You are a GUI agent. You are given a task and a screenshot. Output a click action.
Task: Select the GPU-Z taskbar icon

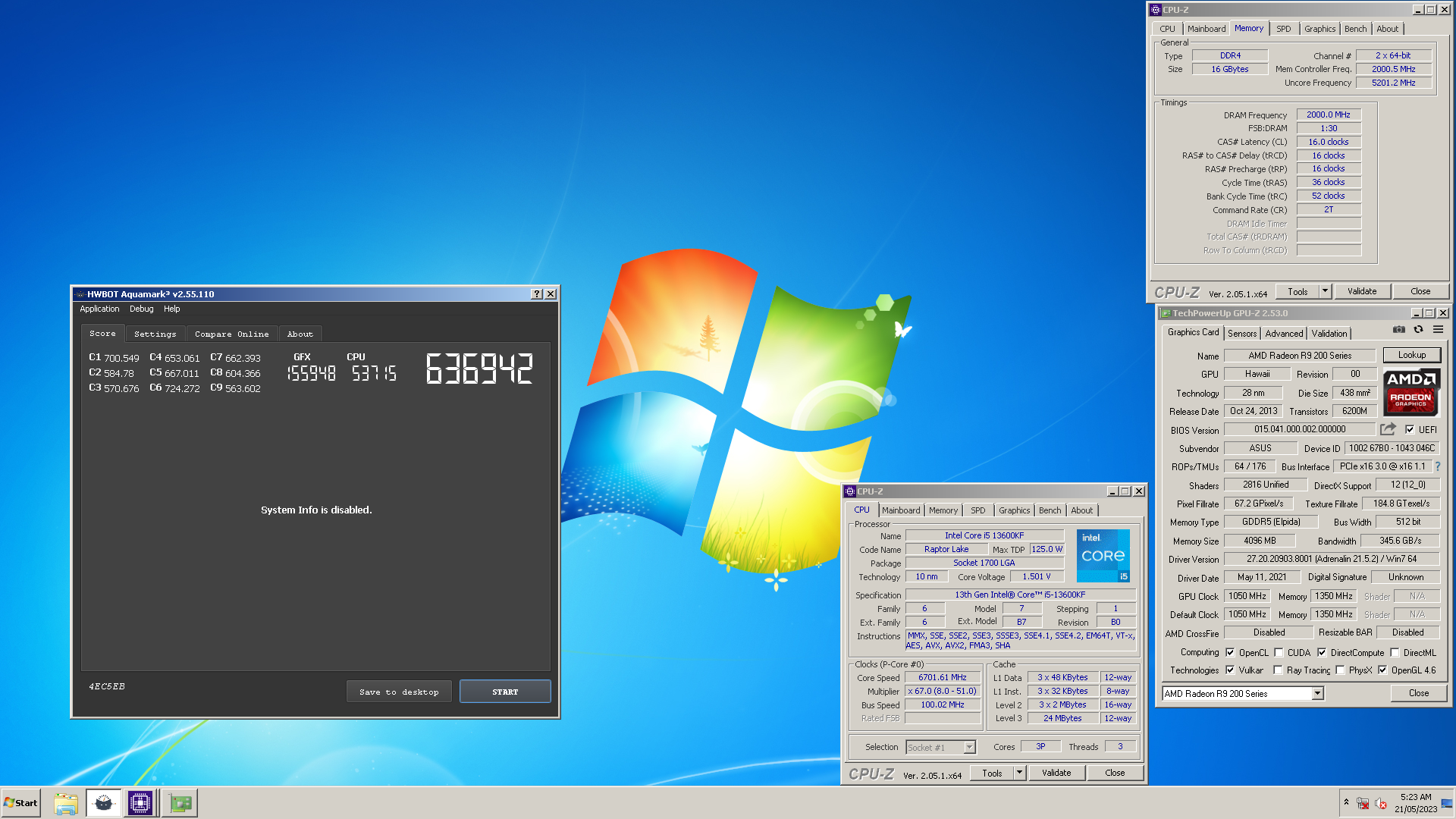click(180, 803)
